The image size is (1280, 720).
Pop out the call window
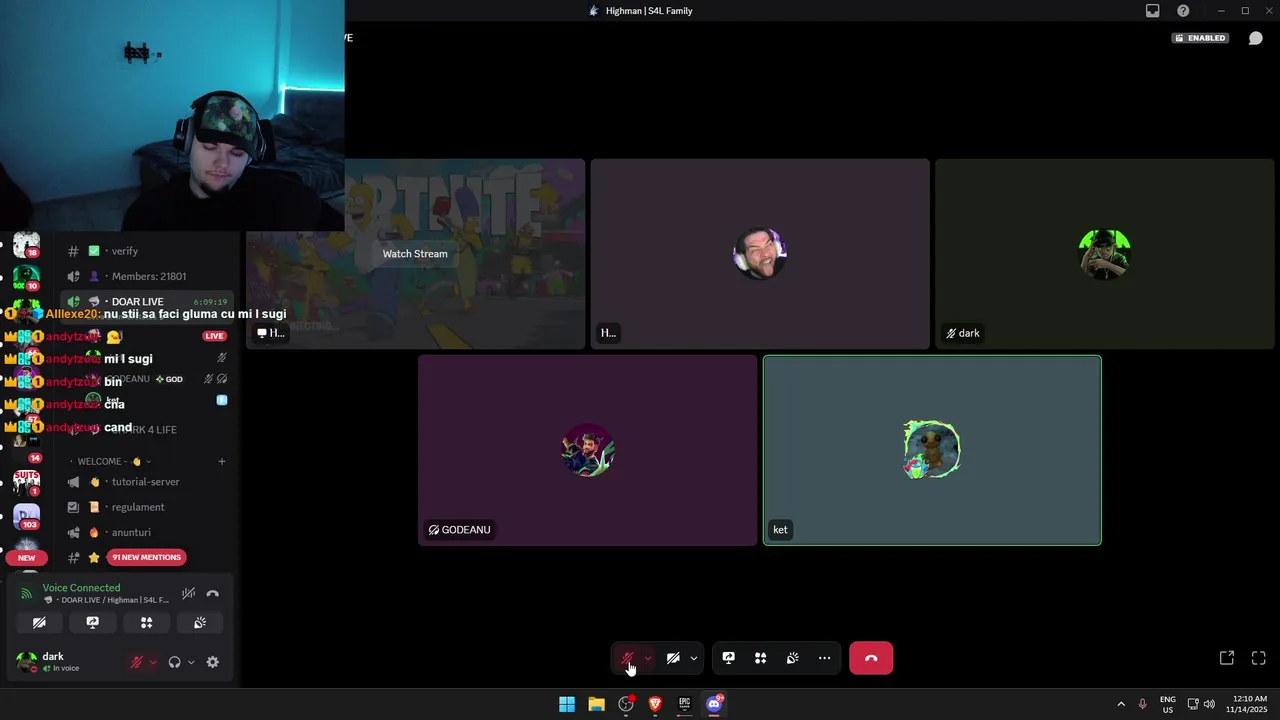[x=1227, y=658]
